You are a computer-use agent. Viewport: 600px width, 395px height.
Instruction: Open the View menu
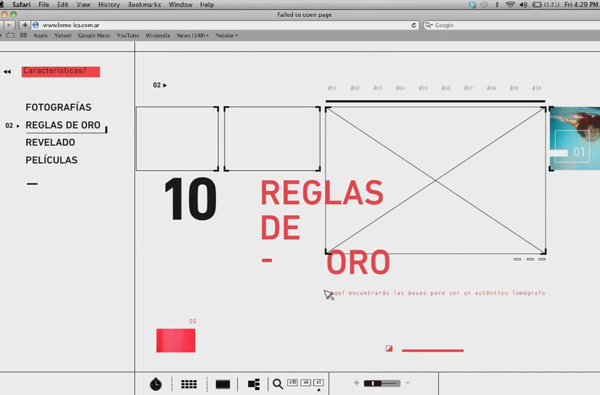coord(83,5)
